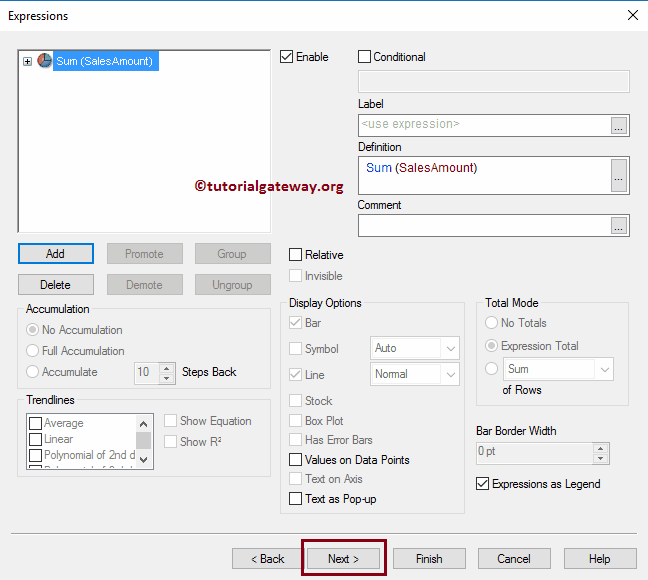Select the Sum of Rows radio button

pos(491,369)
